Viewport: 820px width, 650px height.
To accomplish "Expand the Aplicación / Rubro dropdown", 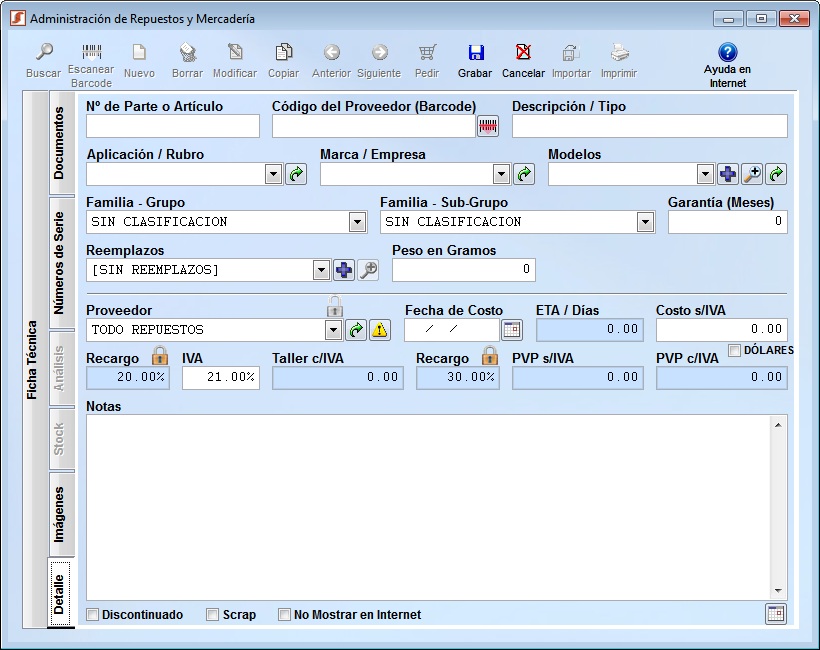I will point(274,174).
